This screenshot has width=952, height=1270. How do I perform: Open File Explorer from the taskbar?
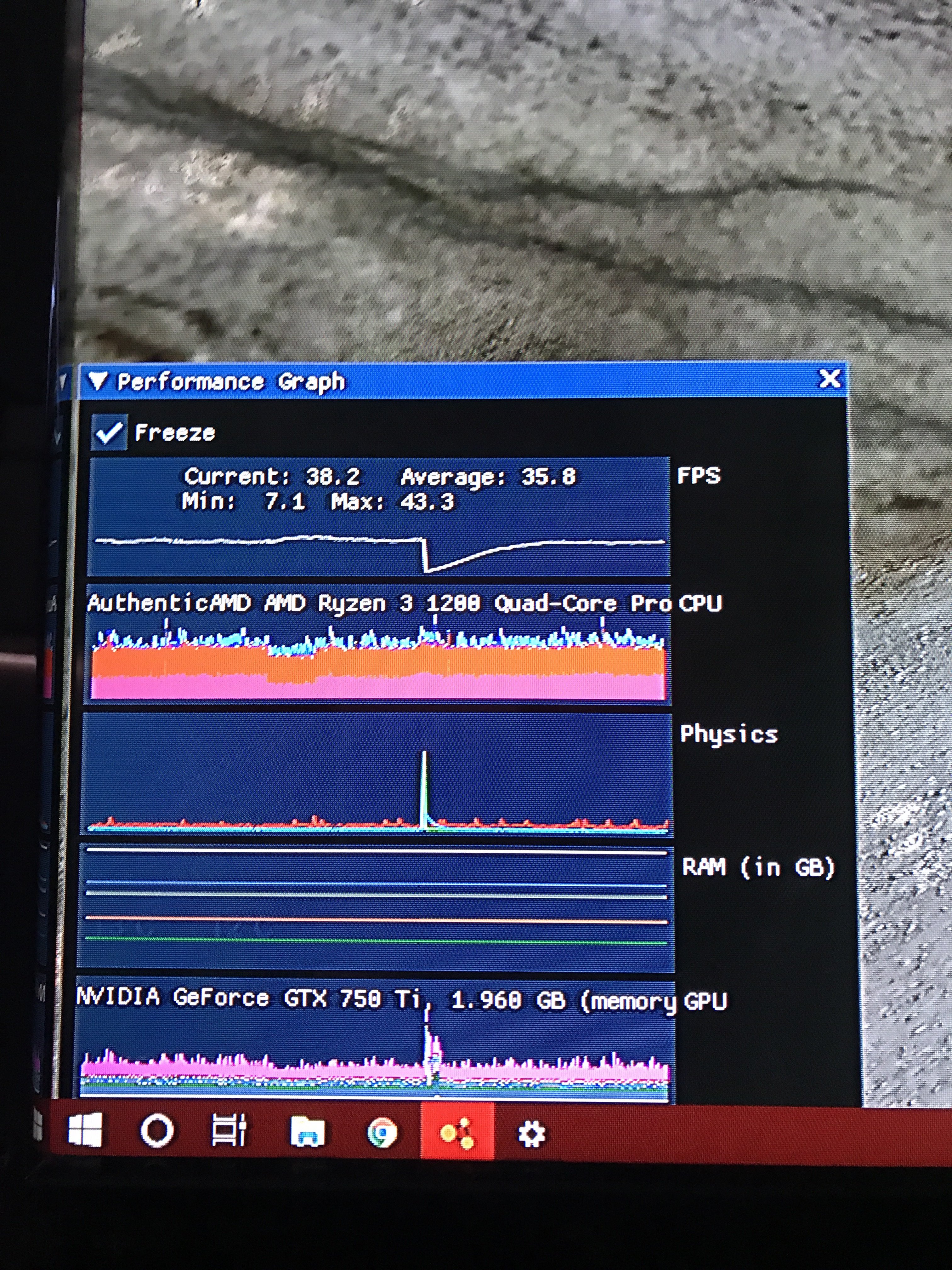coord(308,1132)
